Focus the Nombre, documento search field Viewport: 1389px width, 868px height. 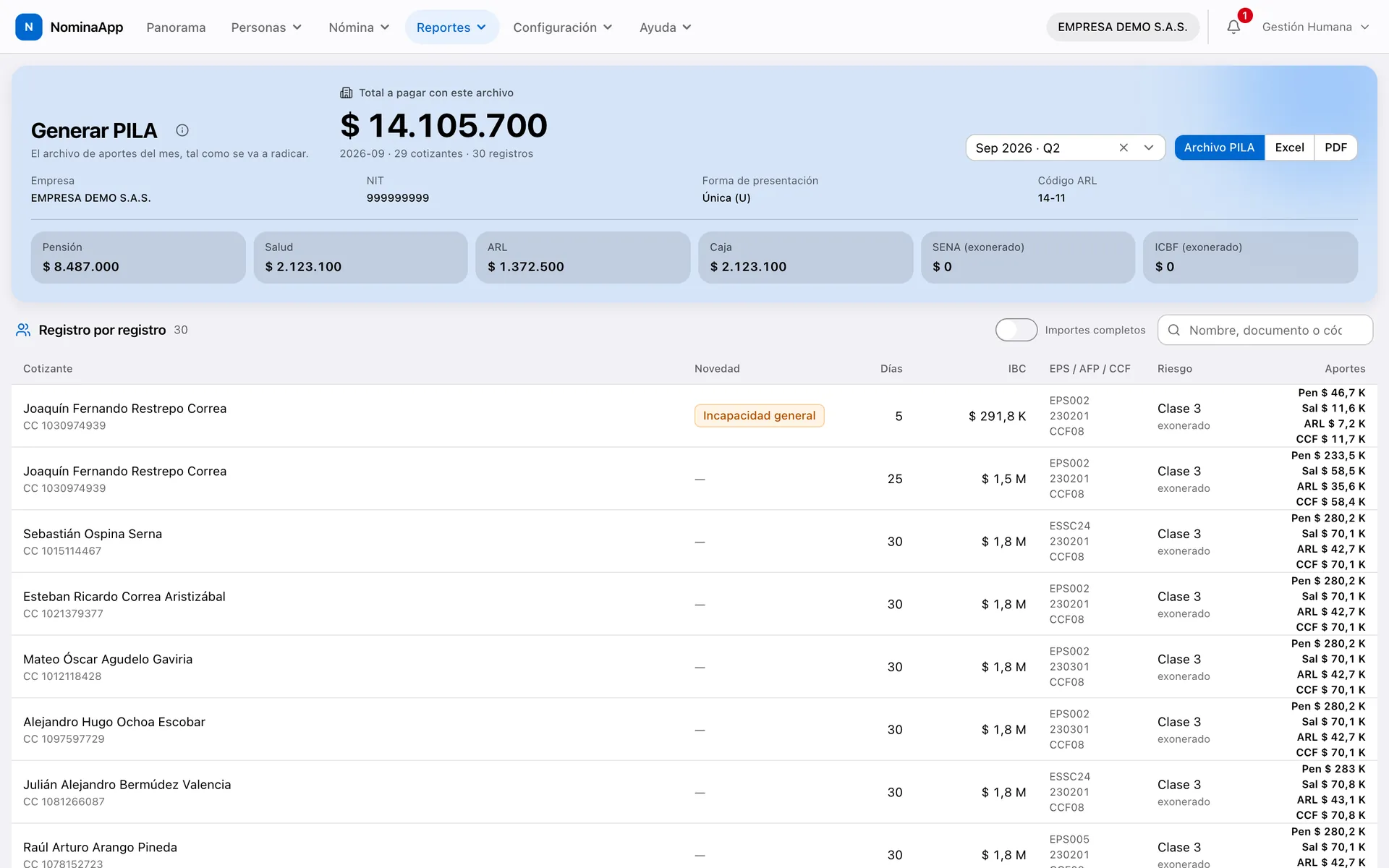[x=1265, y=330]
